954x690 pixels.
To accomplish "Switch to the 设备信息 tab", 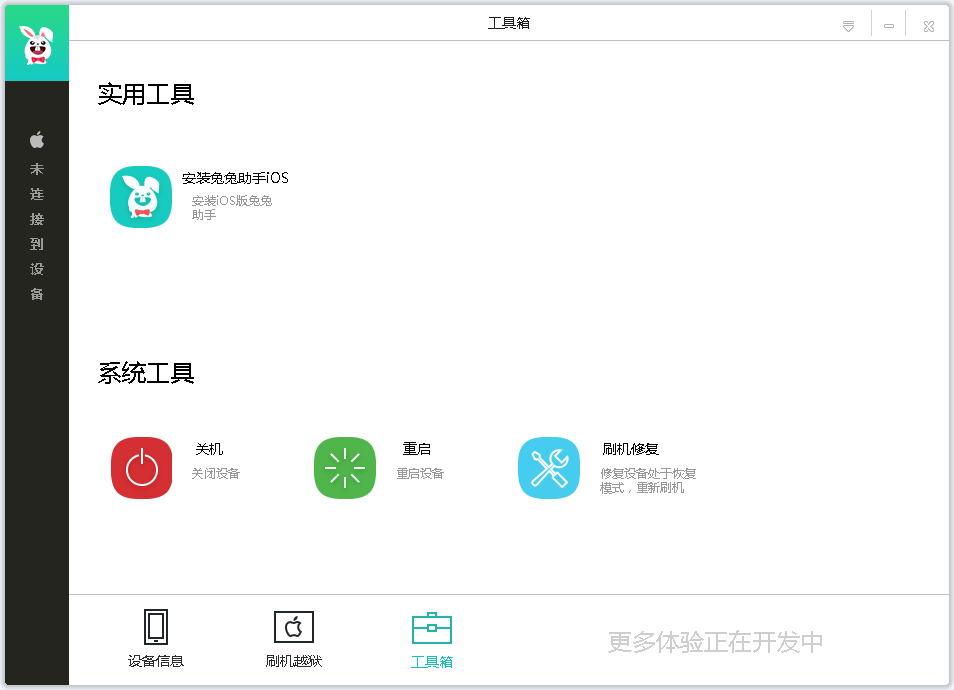I will [155, 662].
